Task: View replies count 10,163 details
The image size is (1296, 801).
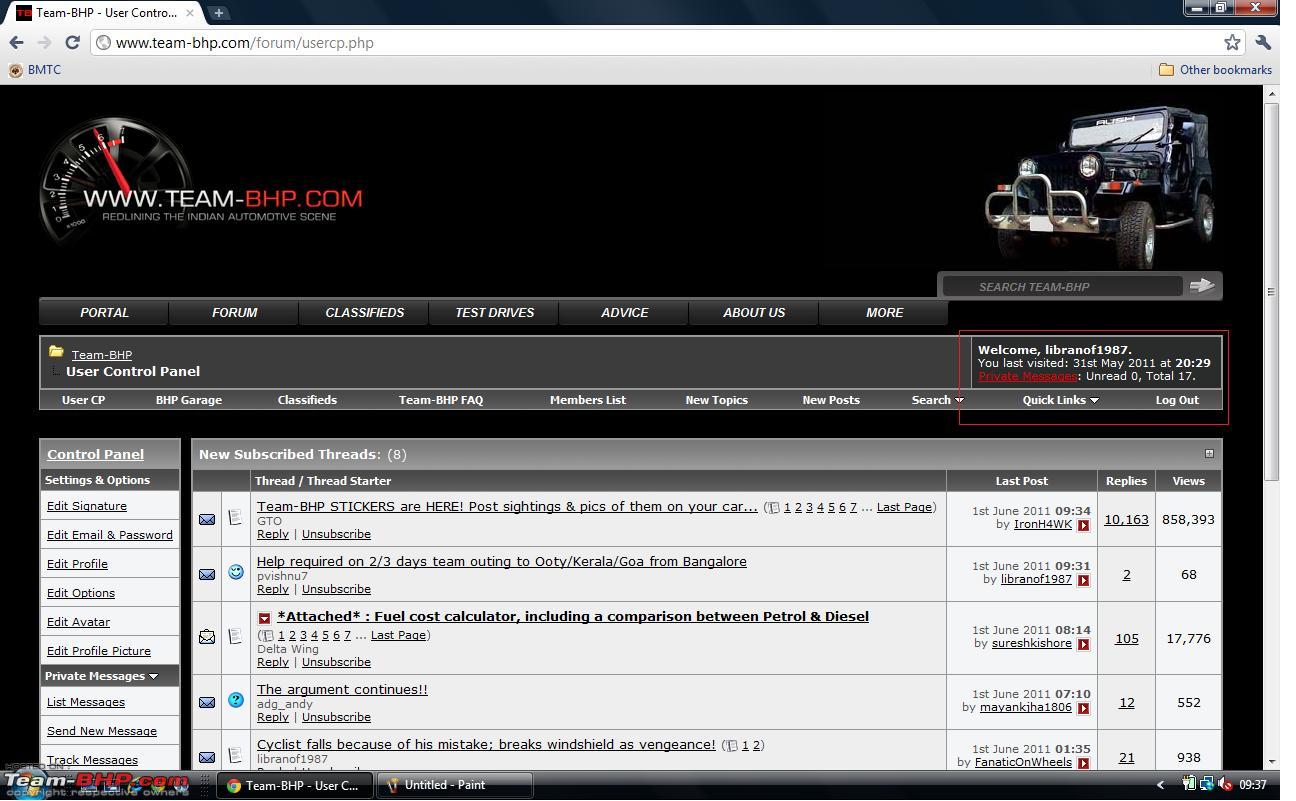Action: (x=1126, y=519)
